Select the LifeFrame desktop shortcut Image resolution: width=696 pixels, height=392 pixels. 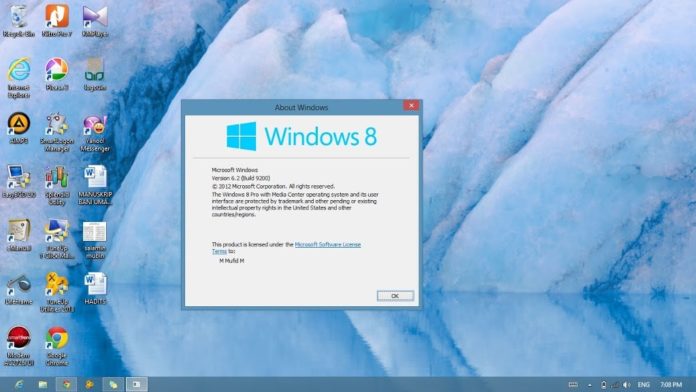19,289
